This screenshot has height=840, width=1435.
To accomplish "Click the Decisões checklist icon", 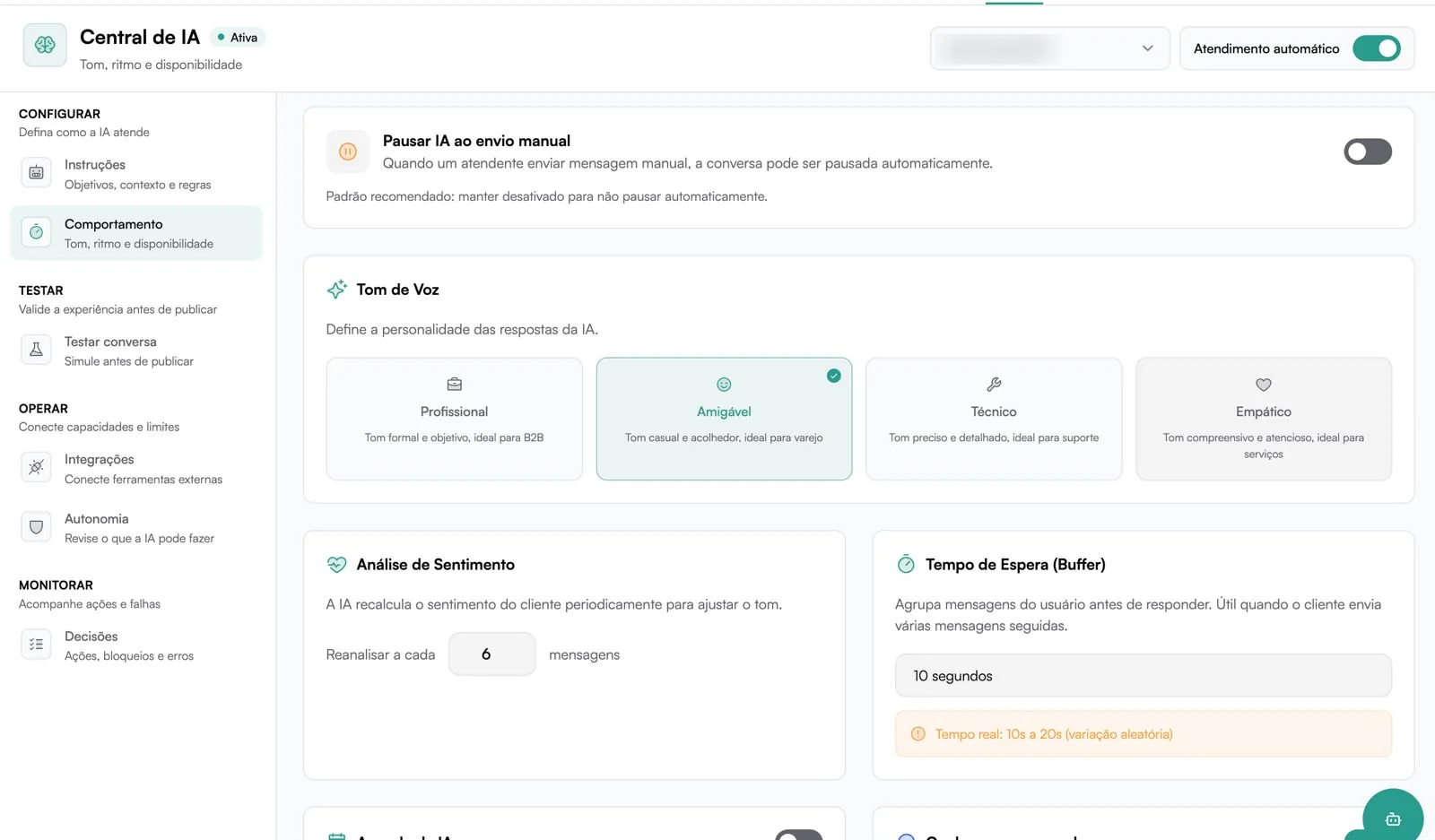I will coord(36,644).
